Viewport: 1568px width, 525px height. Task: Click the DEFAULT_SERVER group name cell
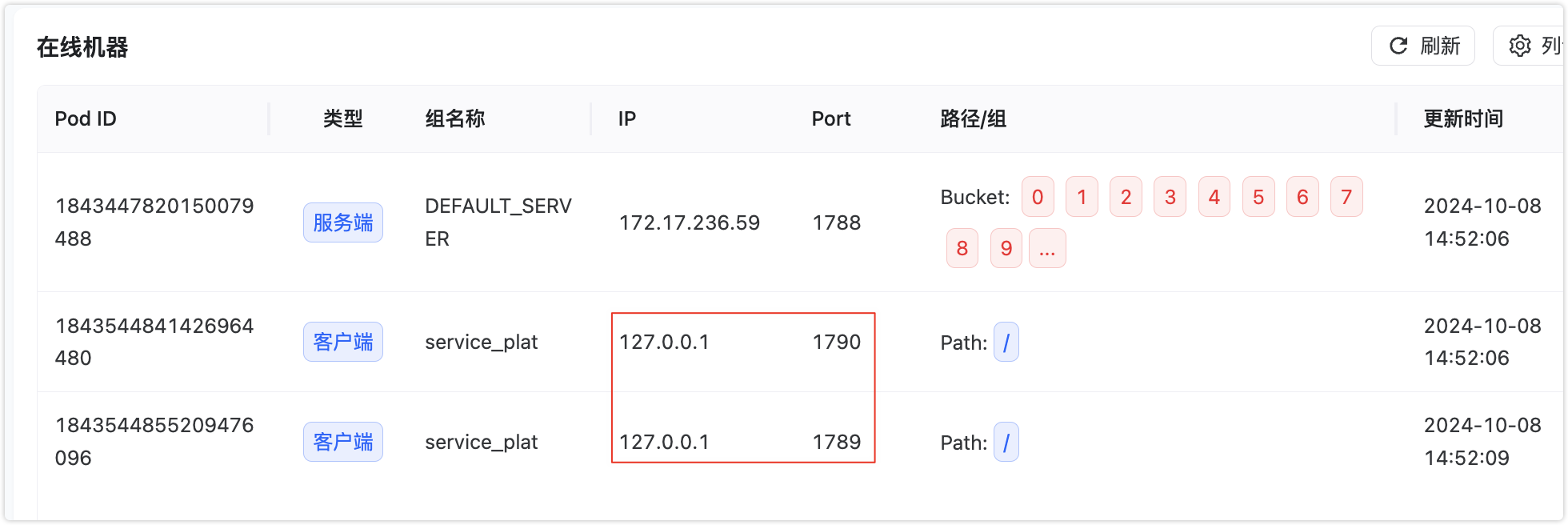(x=498, y=222)
